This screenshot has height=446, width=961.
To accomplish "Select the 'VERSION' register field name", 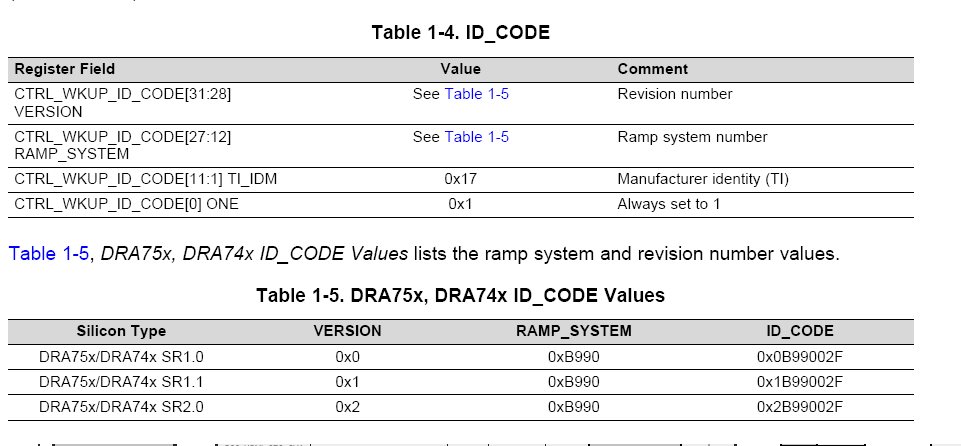I will click(48, 112).
